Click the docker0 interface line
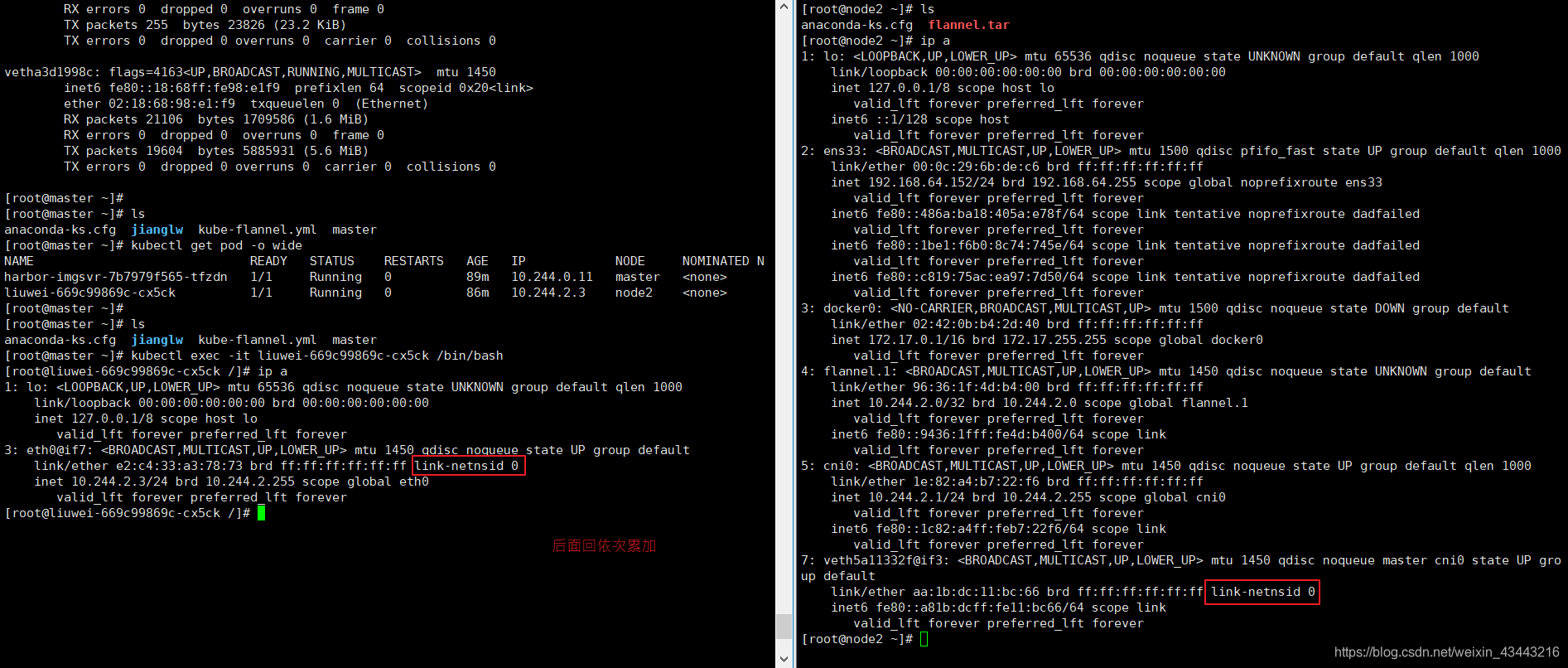This screenshot has width=1568, height=668. pyautogui.click(x=1155, y=308)
